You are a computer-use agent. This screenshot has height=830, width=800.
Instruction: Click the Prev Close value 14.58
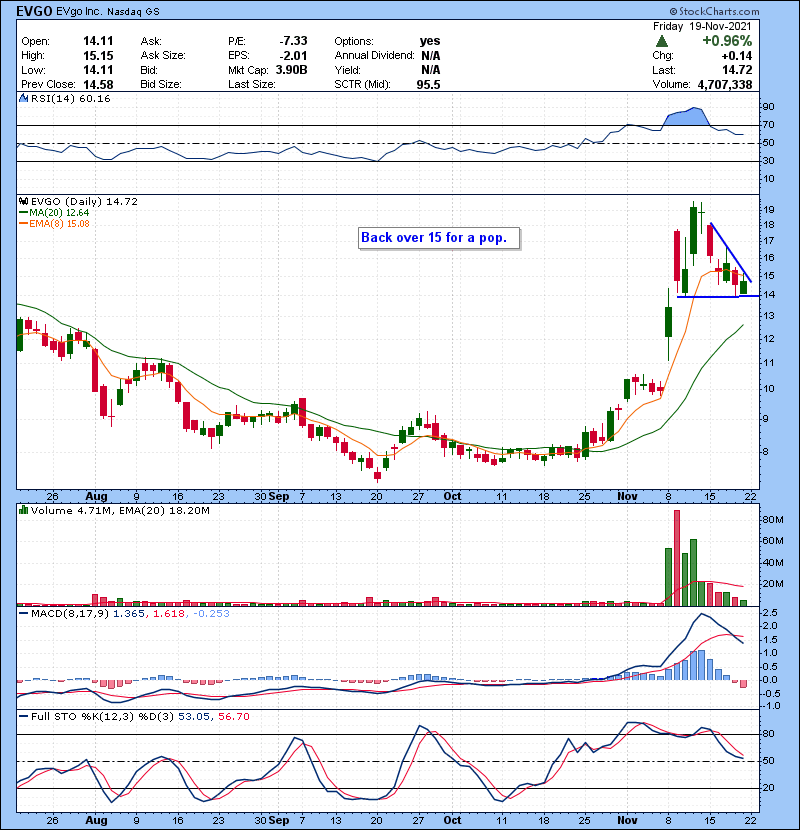point(98,85)
